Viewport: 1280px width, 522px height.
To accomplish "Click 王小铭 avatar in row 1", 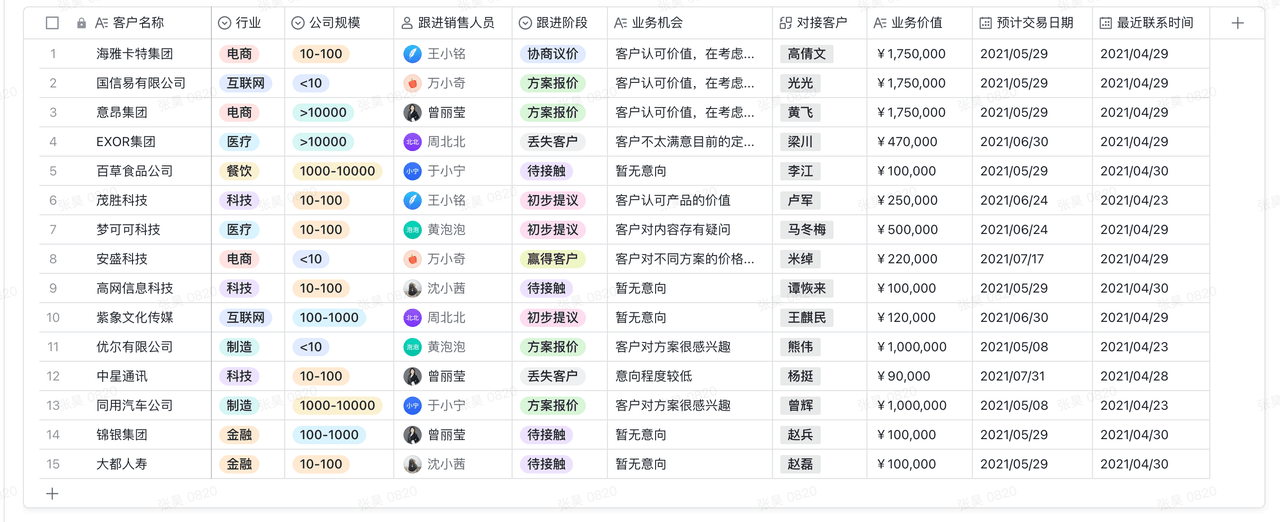I will tap(412, 54).
